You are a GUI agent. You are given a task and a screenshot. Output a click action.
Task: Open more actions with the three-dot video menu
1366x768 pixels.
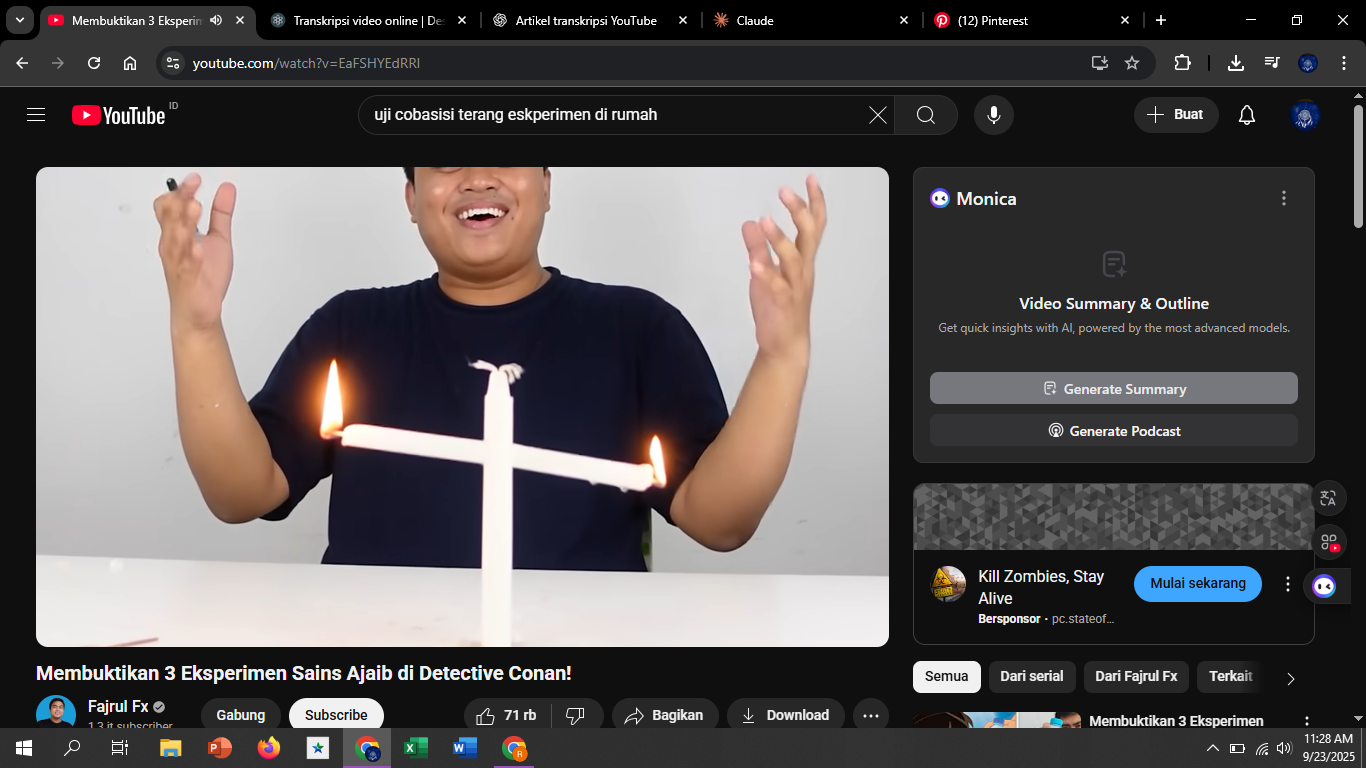(871, 714)
